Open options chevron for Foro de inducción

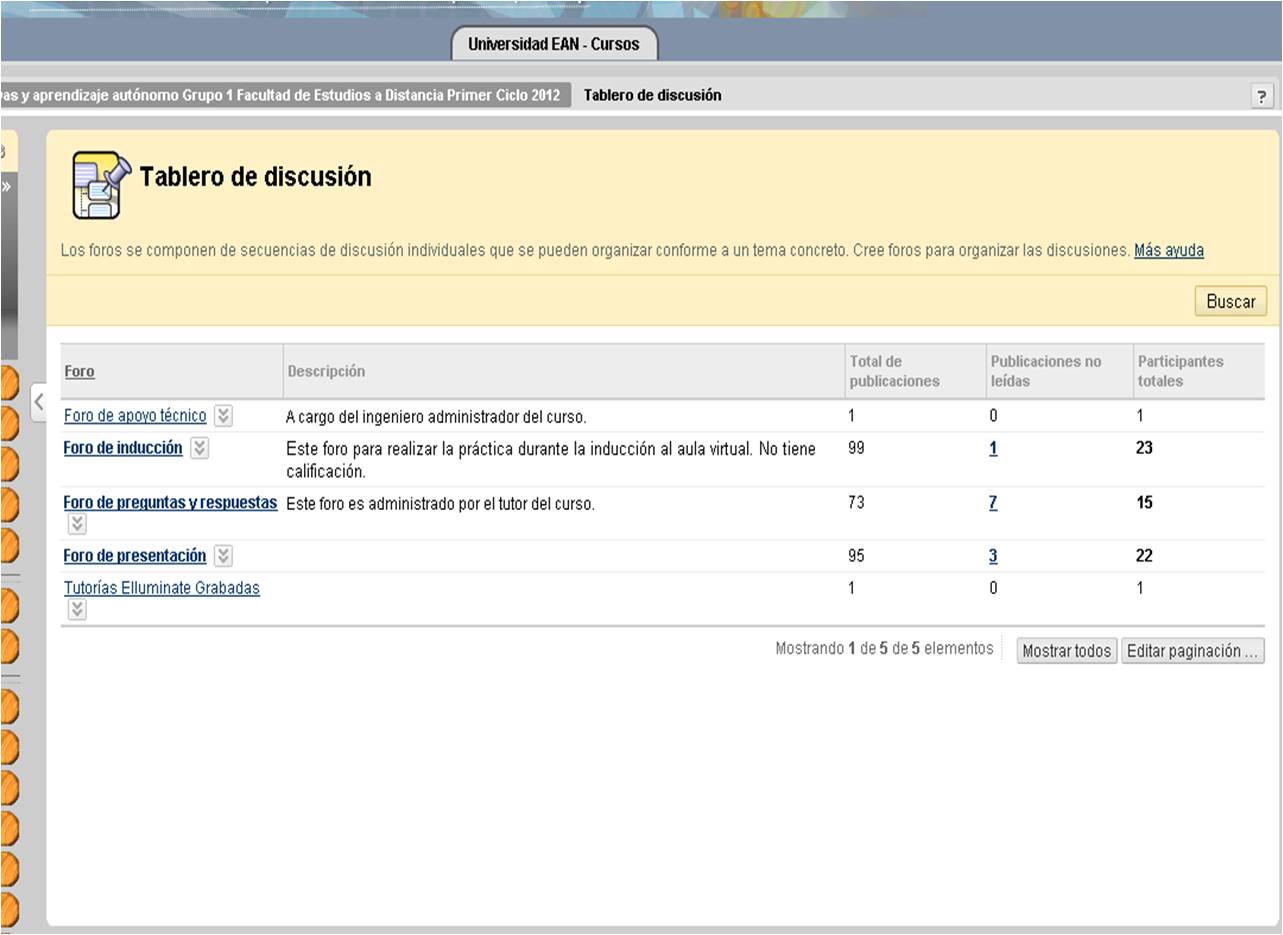(x=200, y=448)
